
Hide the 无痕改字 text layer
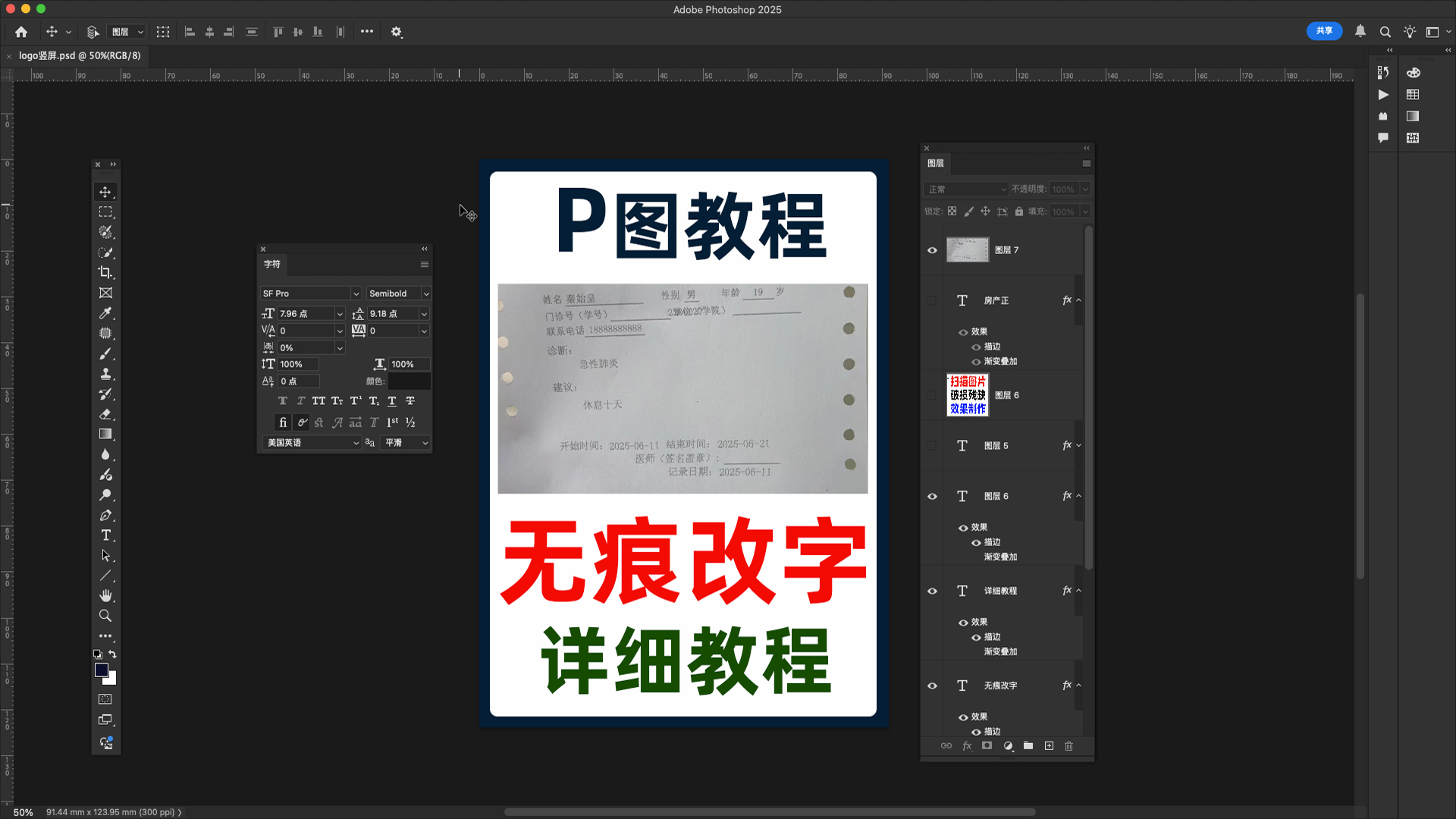tap(932, 686)
